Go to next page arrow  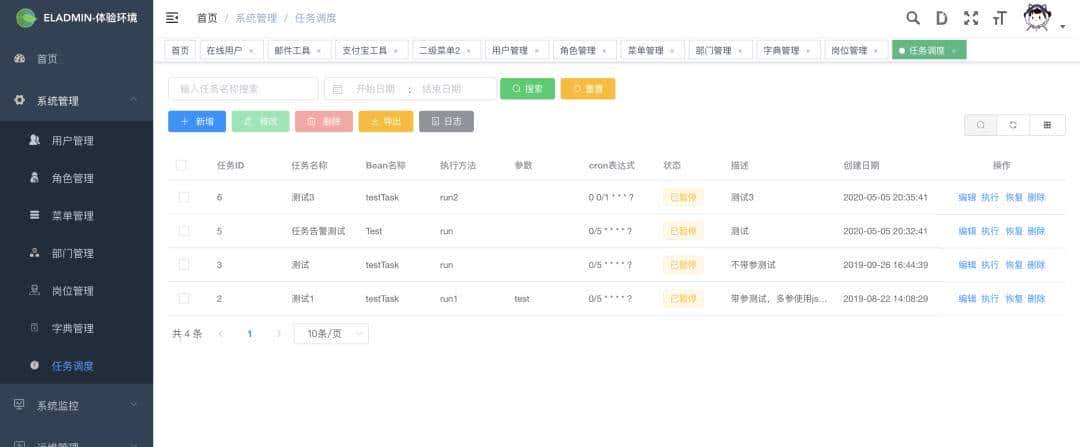point(278,333)
